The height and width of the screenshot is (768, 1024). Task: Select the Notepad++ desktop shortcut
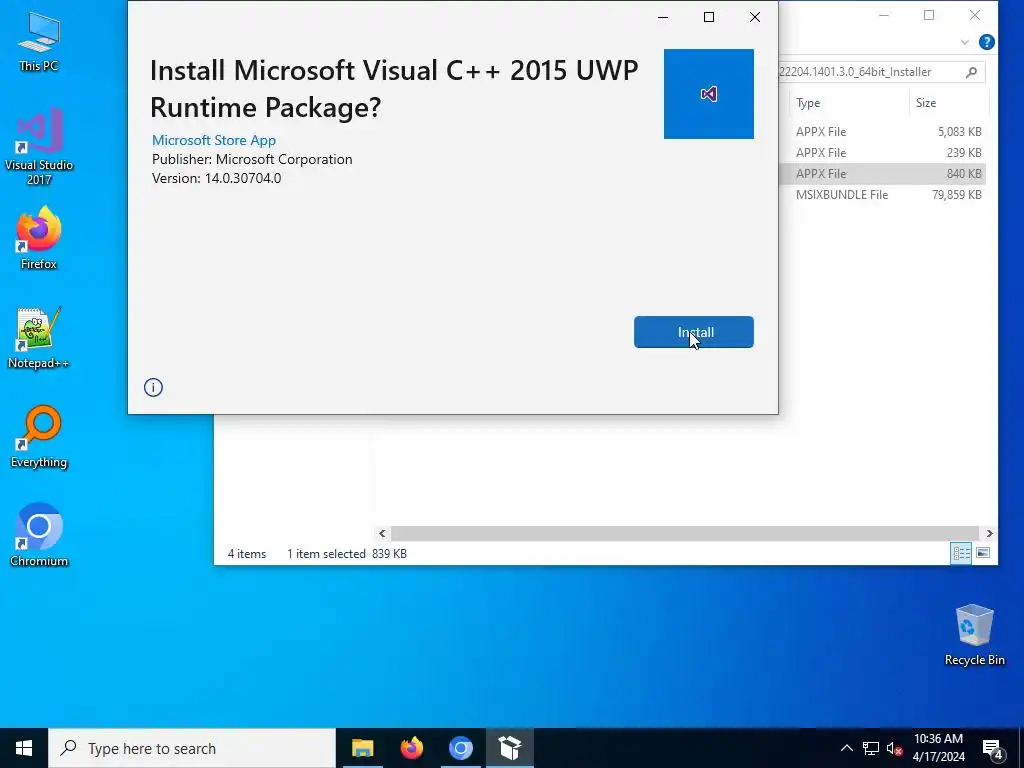click(39, 338)
